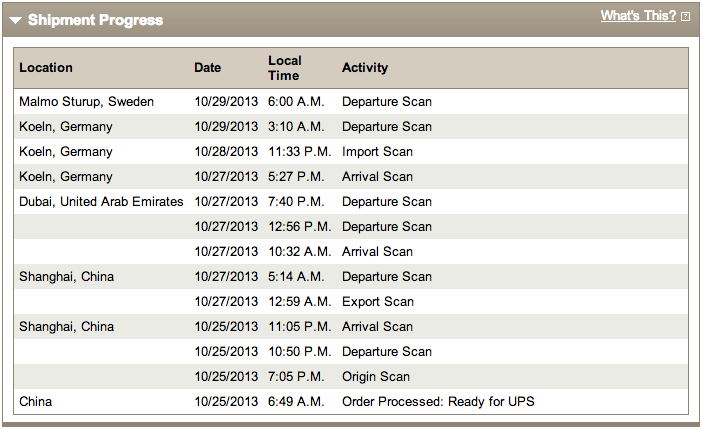Click the Export Scan activity entry
This screenshot has height=430, width=702.
377,302
